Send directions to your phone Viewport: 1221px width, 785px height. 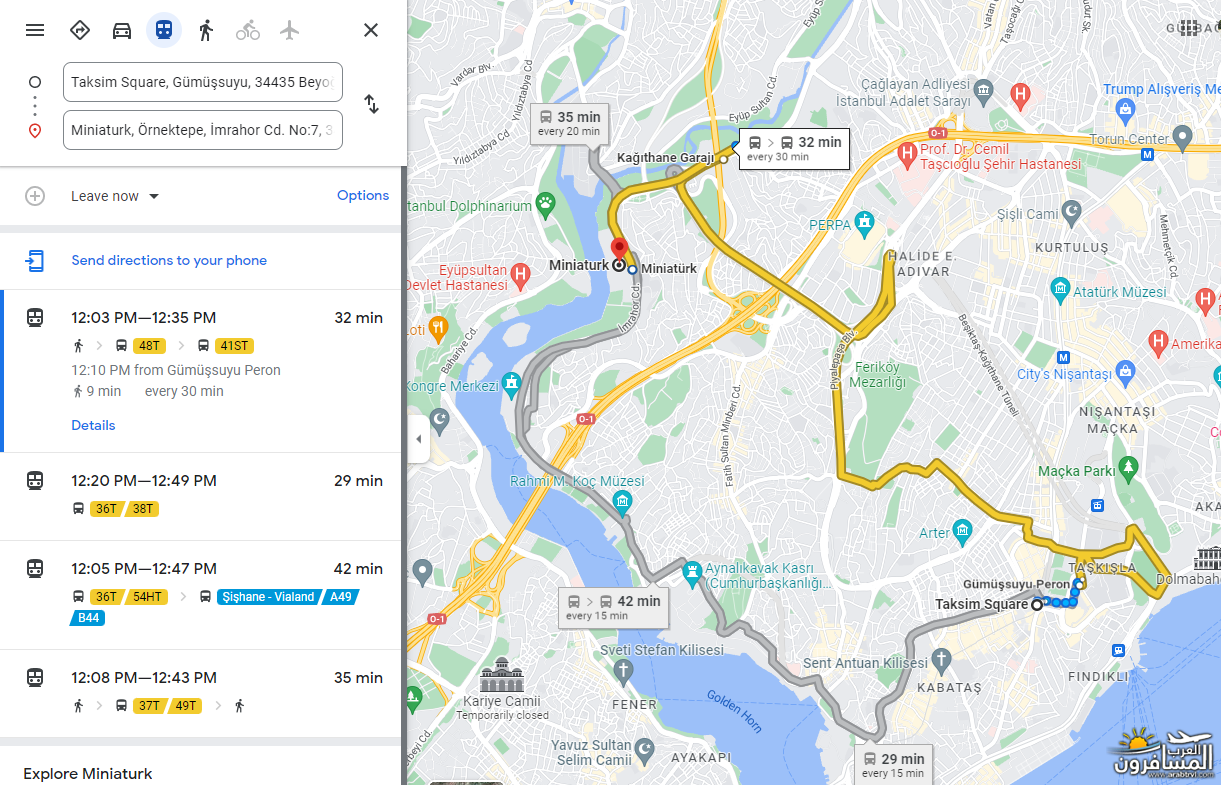(x=169, y=260)
